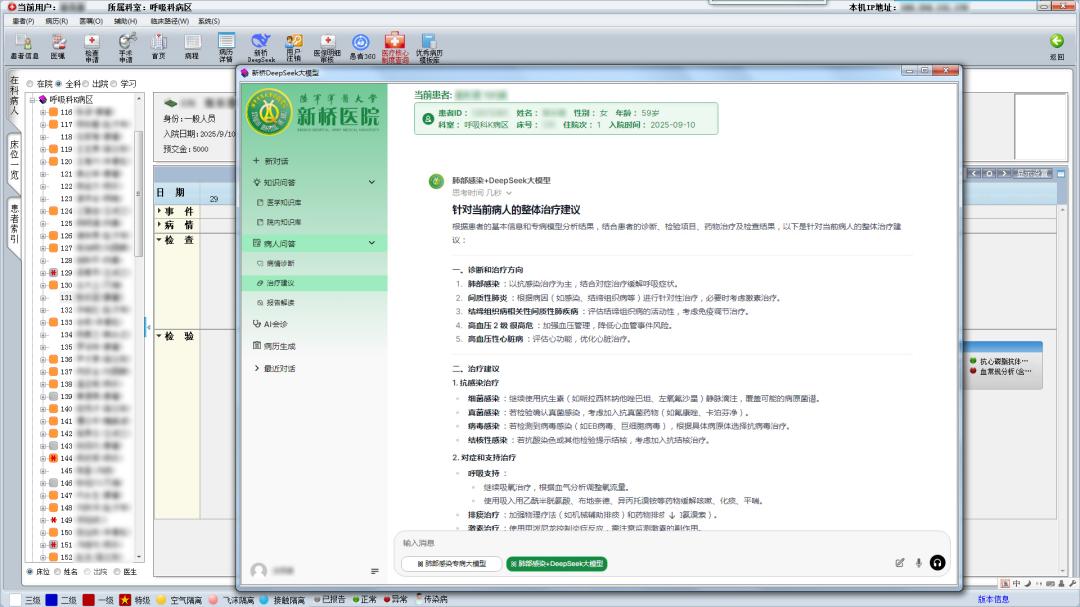Select 姓名 sort radio button
The height and width of the screenshot is (607, 1080).
coord(58,572)
